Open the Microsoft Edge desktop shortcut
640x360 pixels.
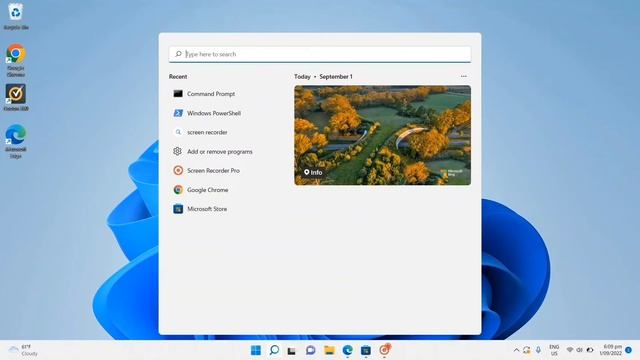point(16,141)
